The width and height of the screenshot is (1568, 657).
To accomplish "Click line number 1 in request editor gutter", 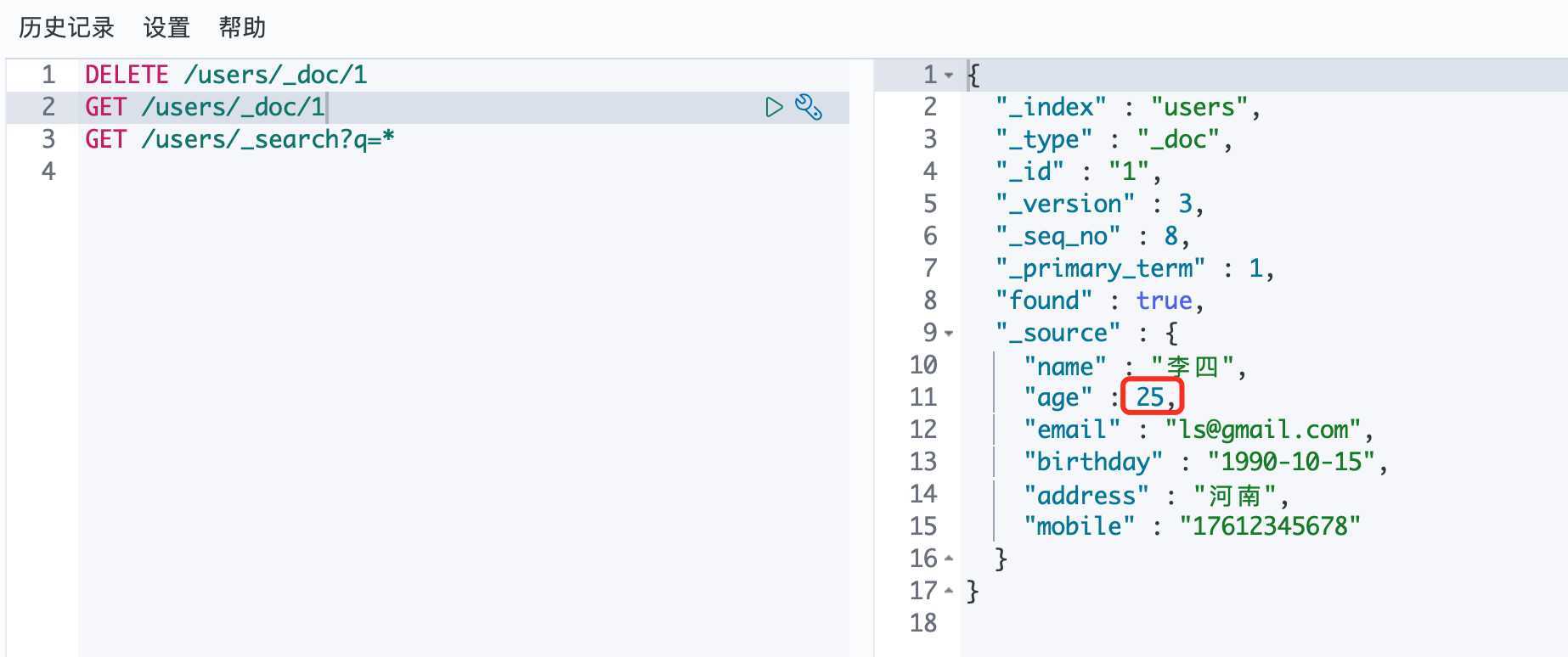I will 48,75.
